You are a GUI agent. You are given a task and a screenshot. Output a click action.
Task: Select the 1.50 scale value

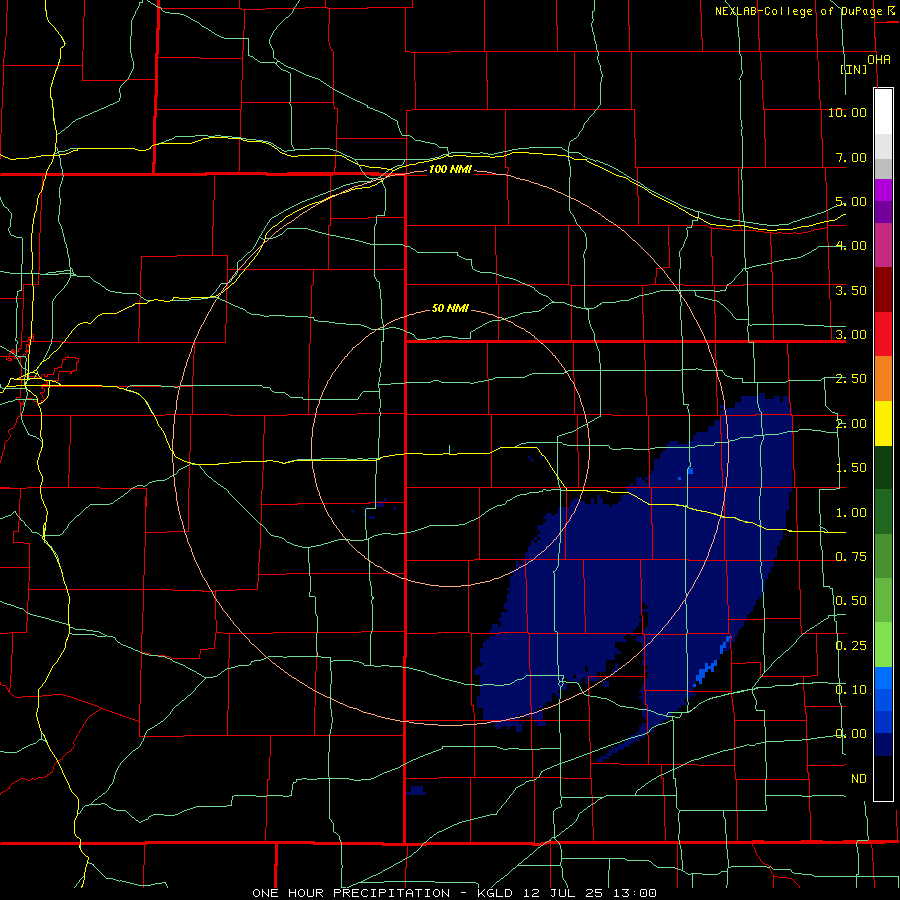[851, 468]
